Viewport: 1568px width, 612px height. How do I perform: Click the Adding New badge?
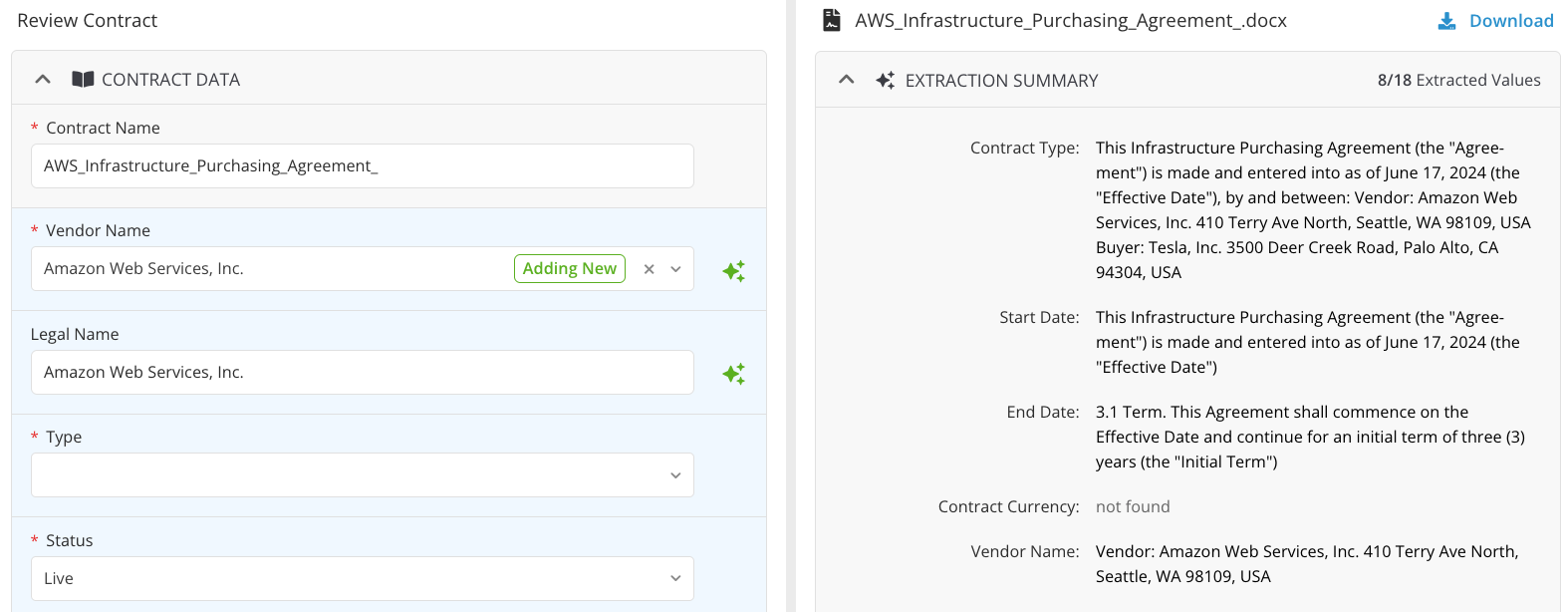tap(570, 268)
